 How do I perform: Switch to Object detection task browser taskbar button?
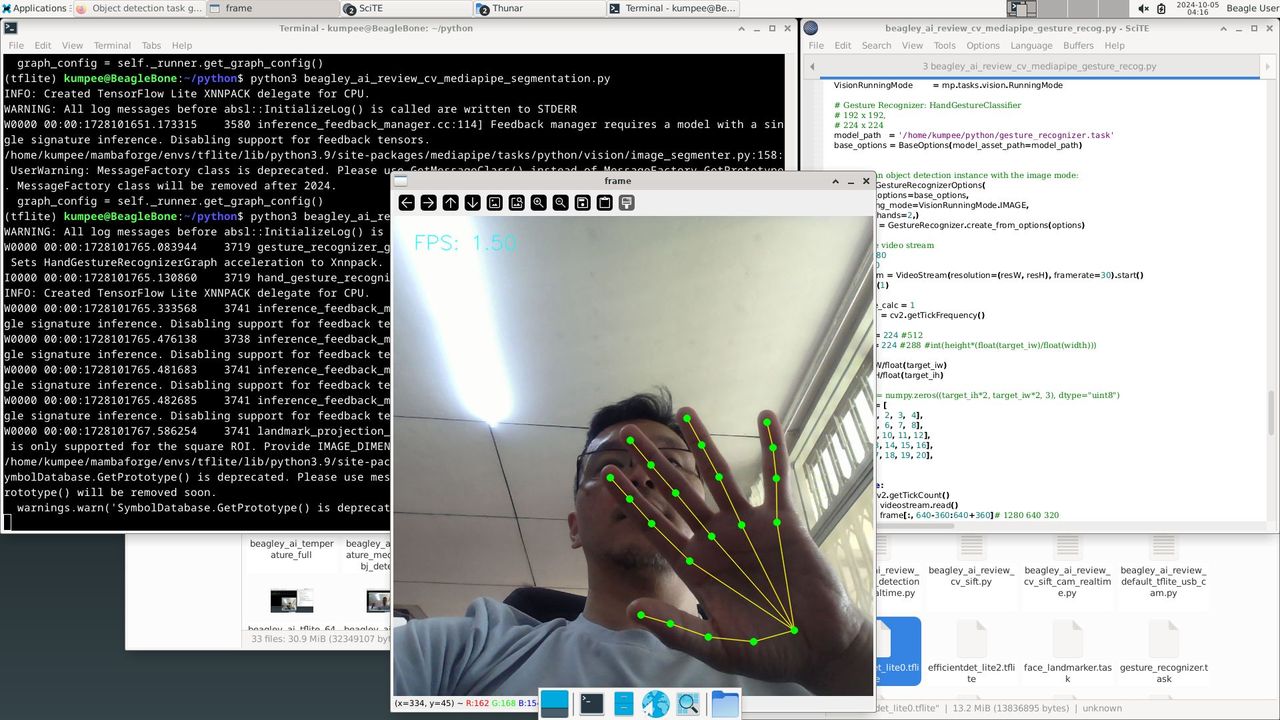tap(138, 8)
